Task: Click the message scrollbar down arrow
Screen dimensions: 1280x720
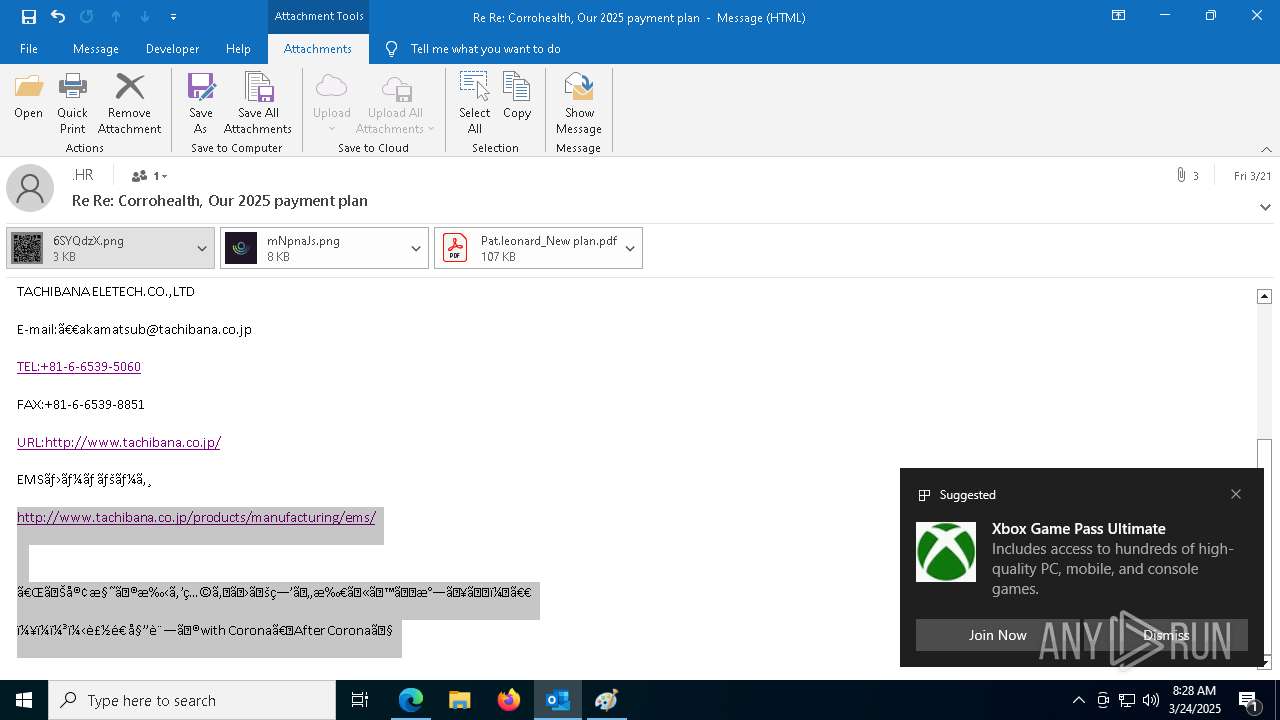Action: (x=1264, y=662)
